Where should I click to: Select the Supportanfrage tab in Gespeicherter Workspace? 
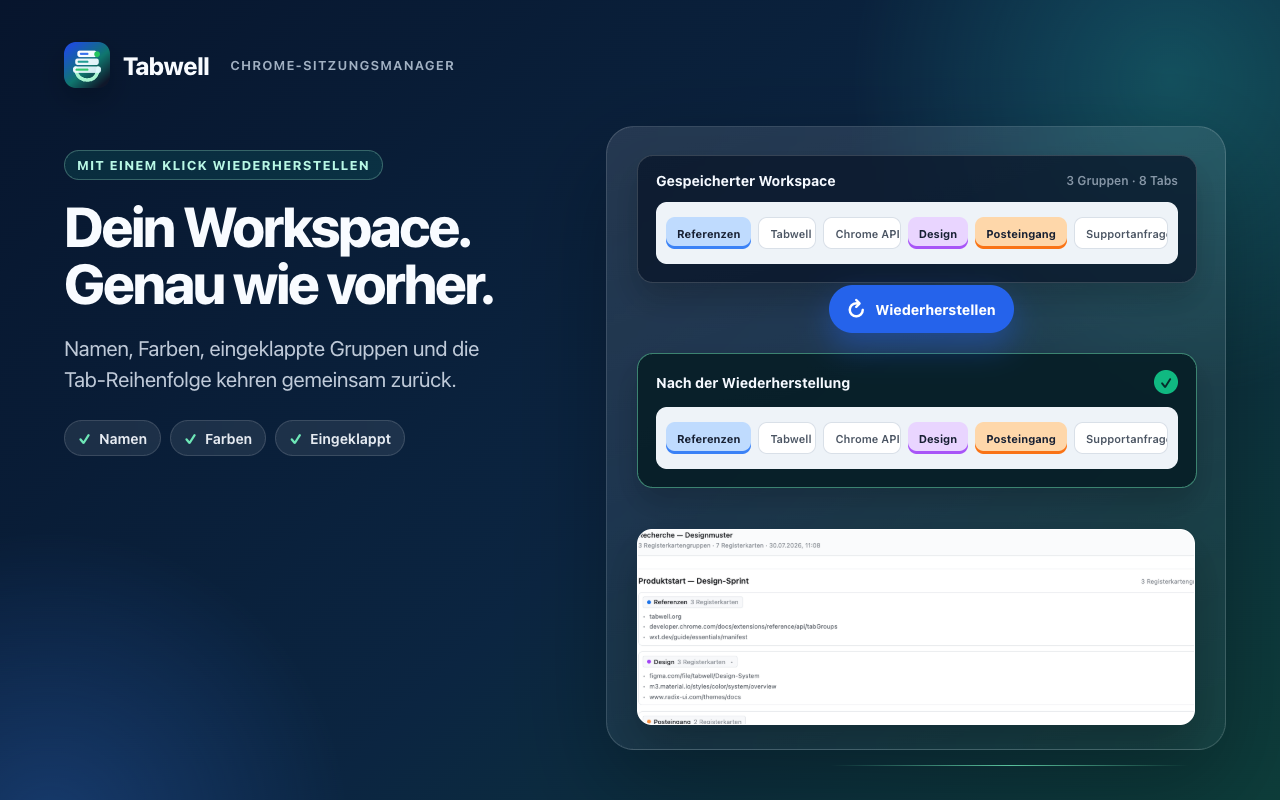(x=1121, y=234)
